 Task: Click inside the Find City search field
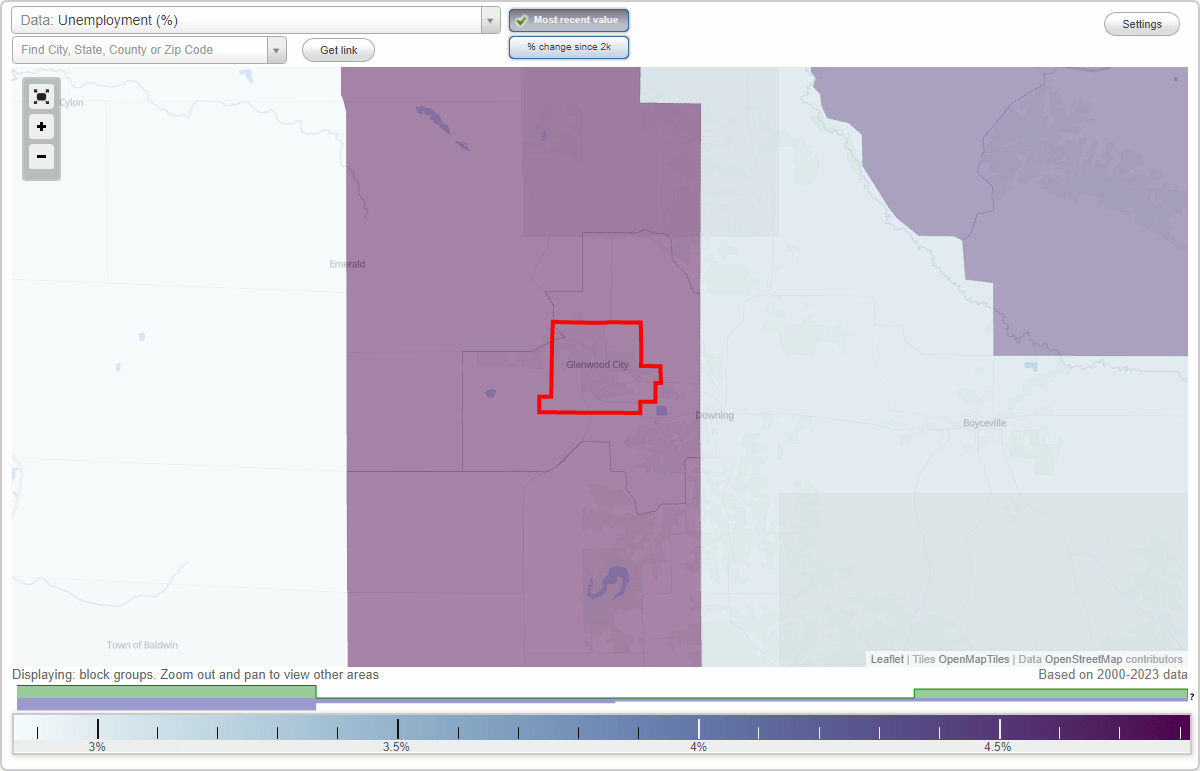(140, 49)
